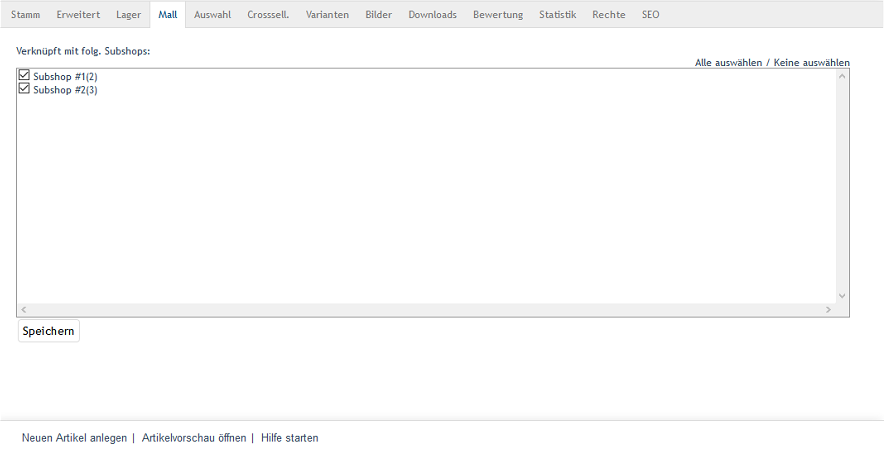
Task: Show the Bilder tab
Action: click(378, 15)
